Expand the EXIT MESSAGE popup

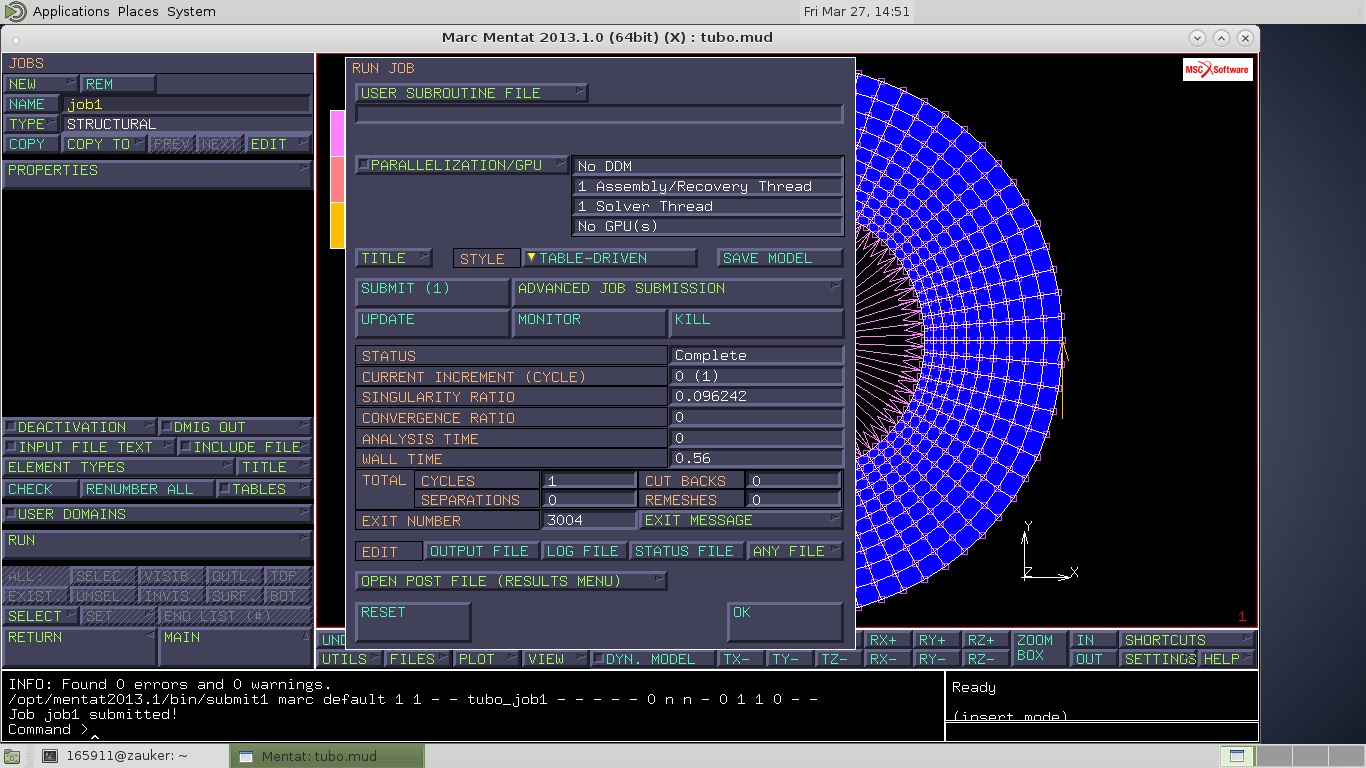pos(741,520)
